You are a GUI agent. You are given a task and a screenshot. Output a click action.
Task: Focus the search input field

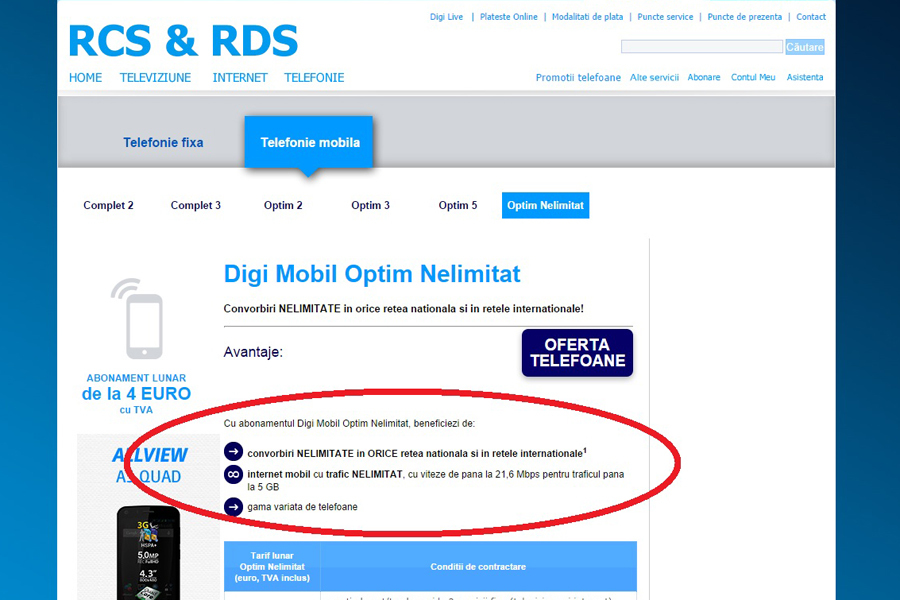[x=701, y=47]
